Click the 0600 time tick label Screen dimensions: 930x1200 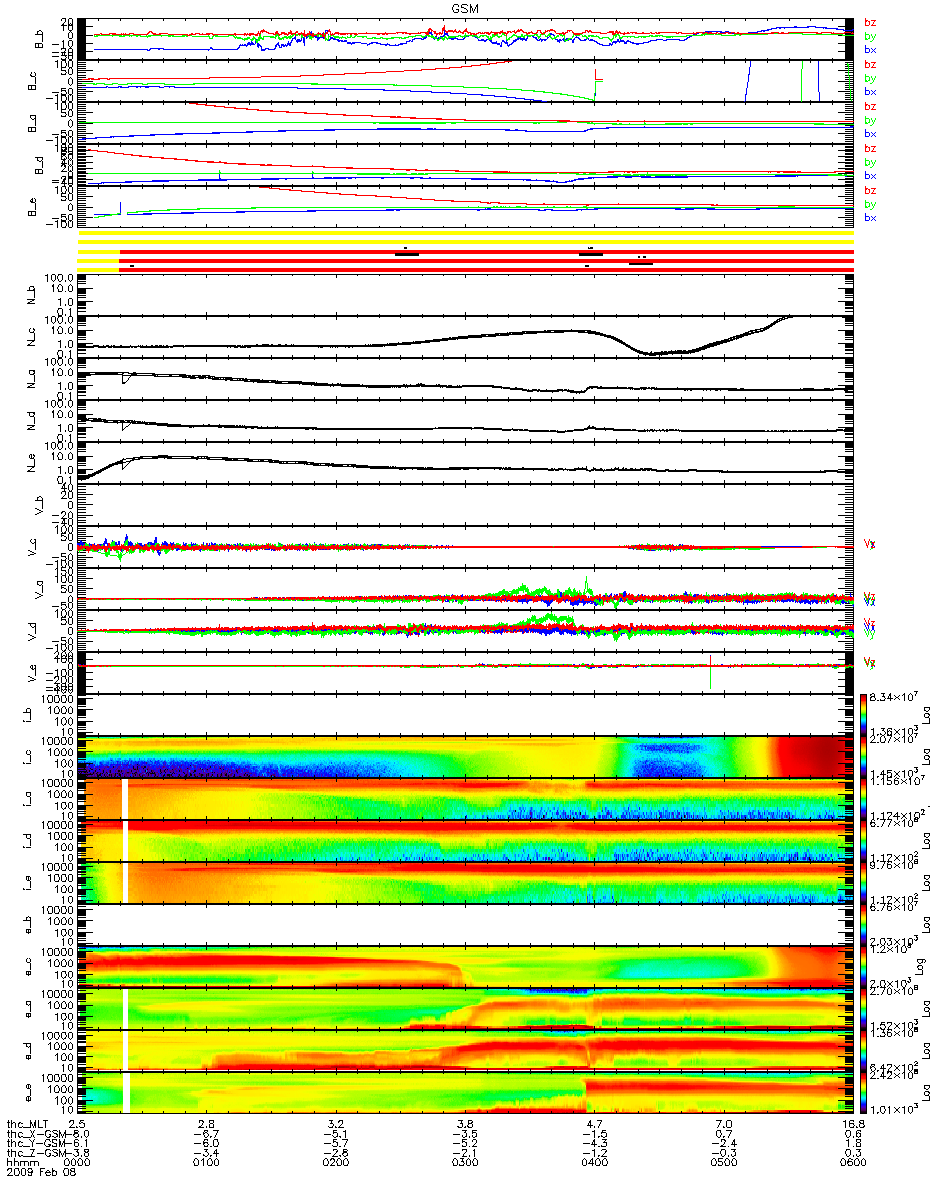coord(852,1164)
